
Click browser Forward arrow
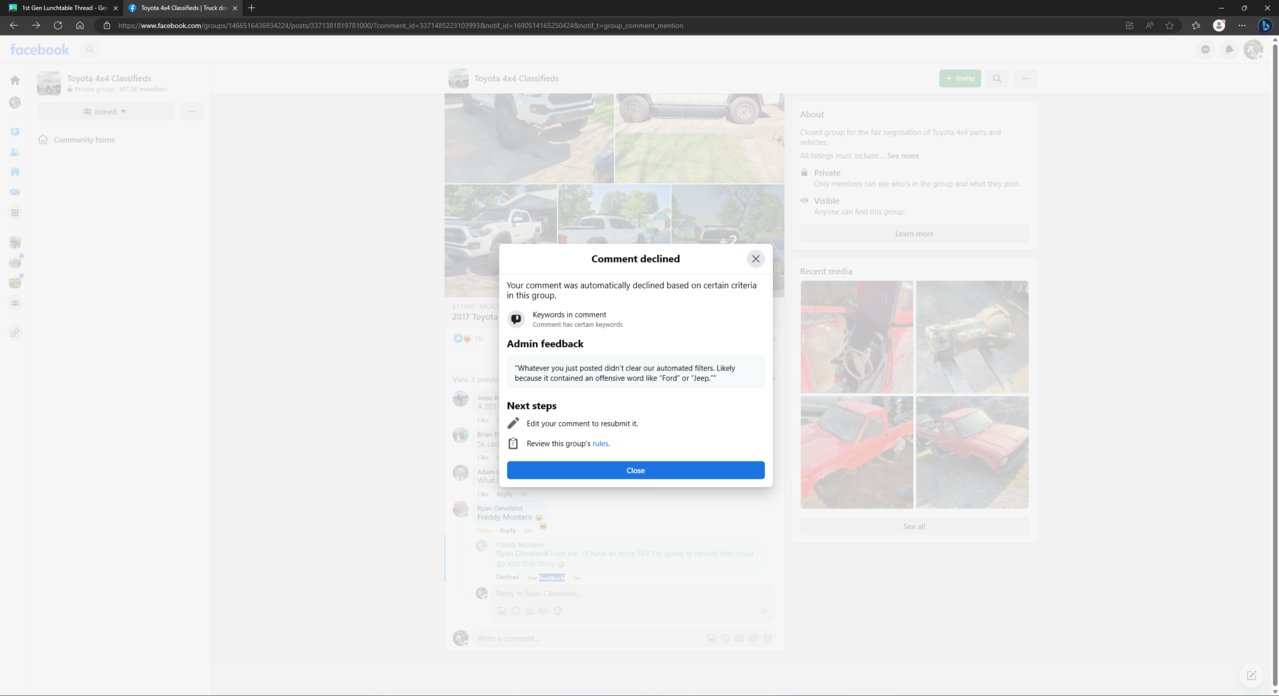tap(36, 25)
